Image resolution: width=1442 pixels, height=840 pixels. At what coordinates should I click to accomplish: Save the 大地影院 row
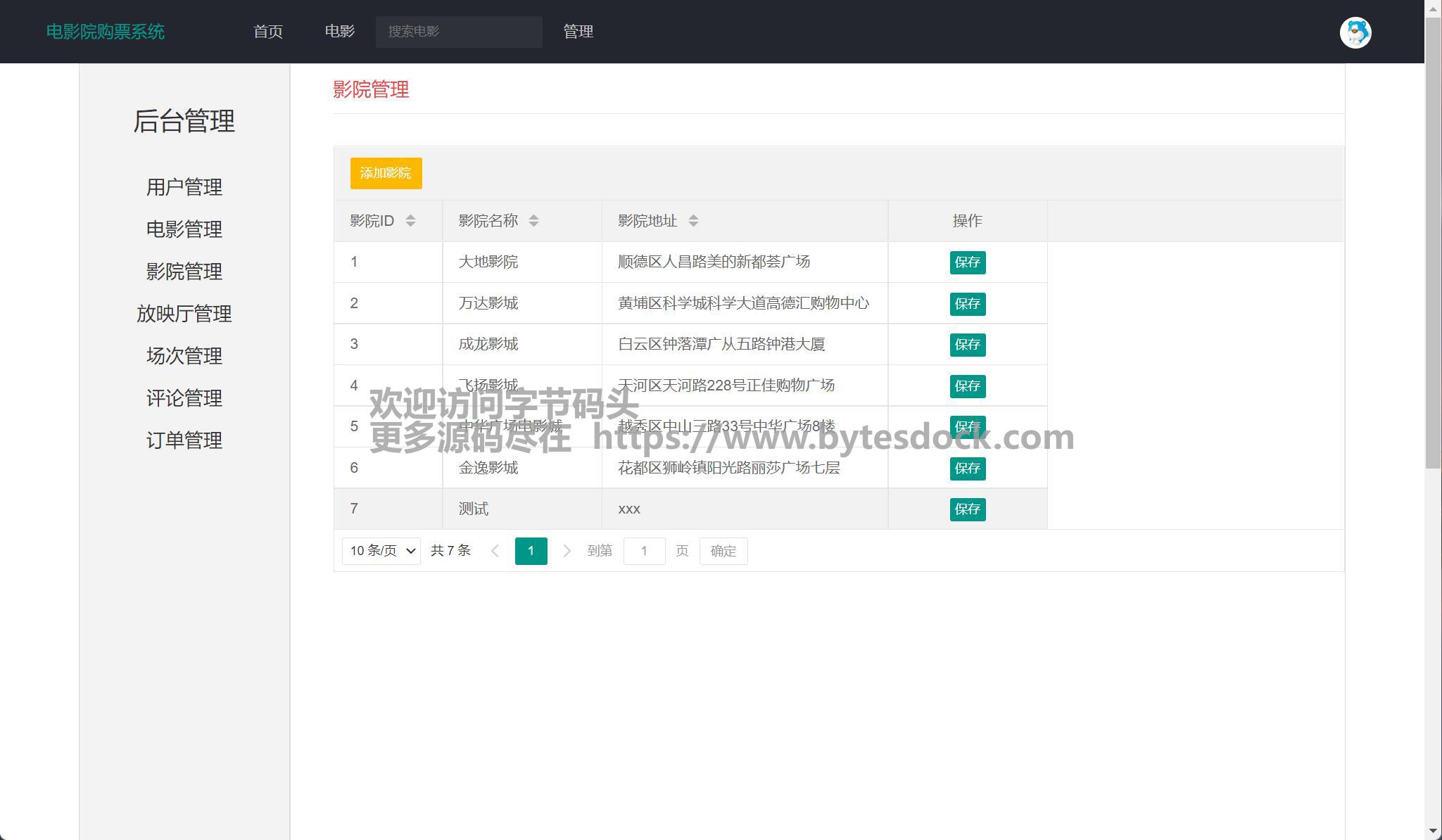(x=967, y=262)
